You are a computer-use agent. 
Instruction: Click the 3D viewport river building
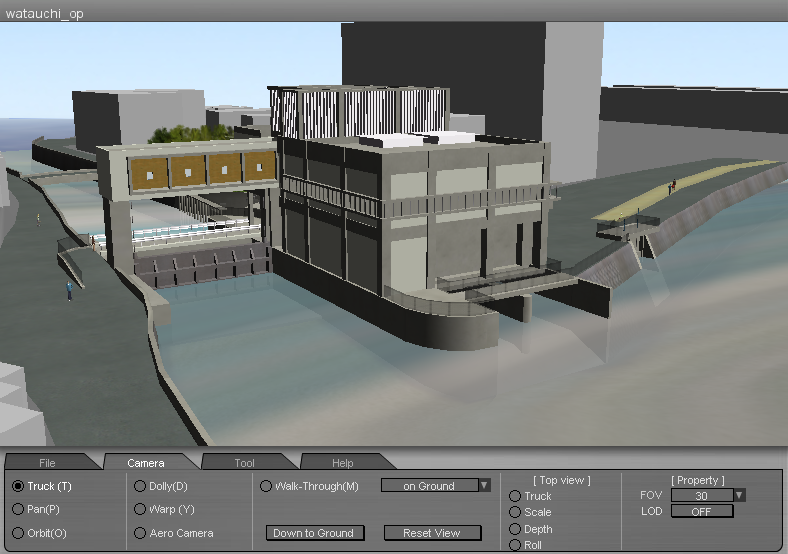point(410,214)
